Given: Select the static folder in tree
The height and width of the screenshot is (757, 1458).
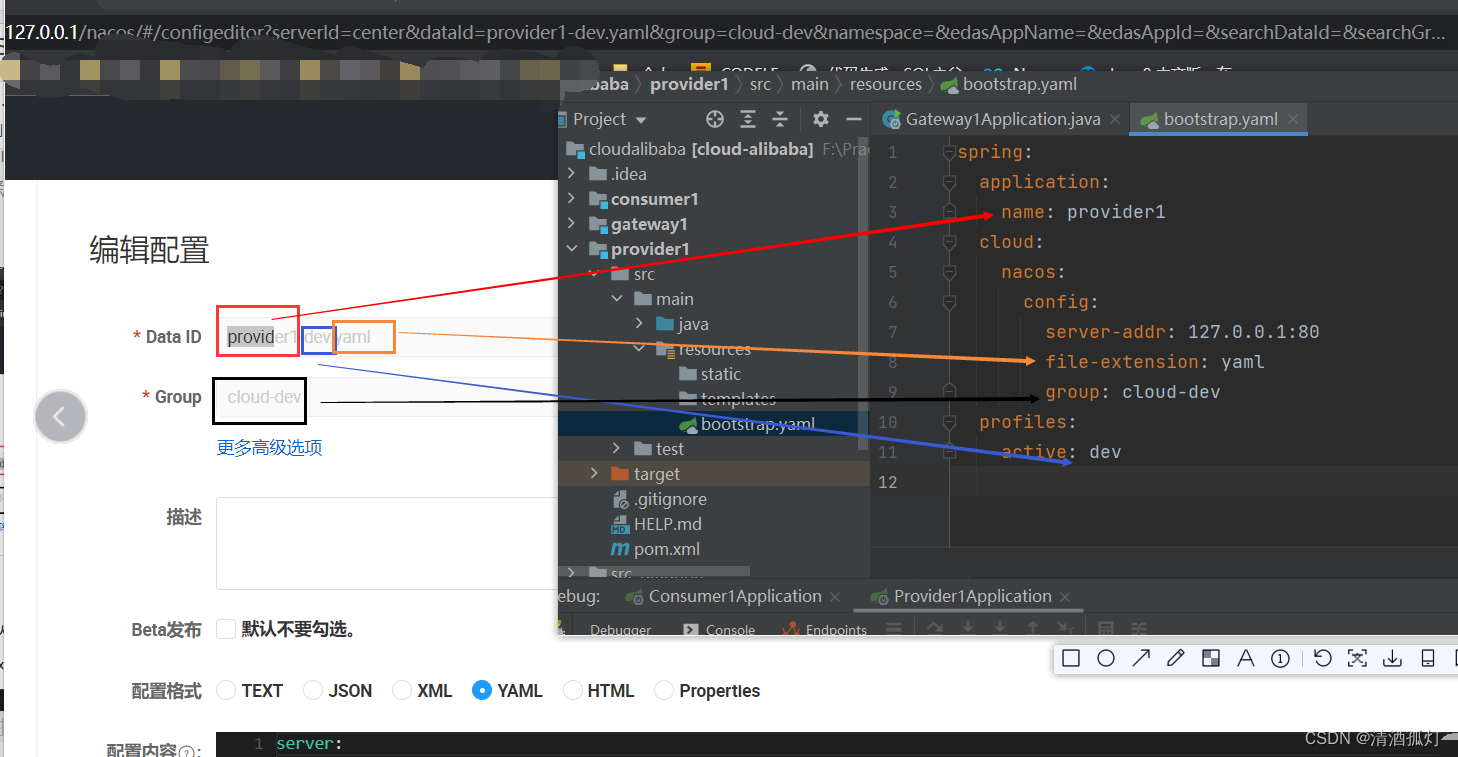Looking at the screenshot, I should [x=709, y=374].
